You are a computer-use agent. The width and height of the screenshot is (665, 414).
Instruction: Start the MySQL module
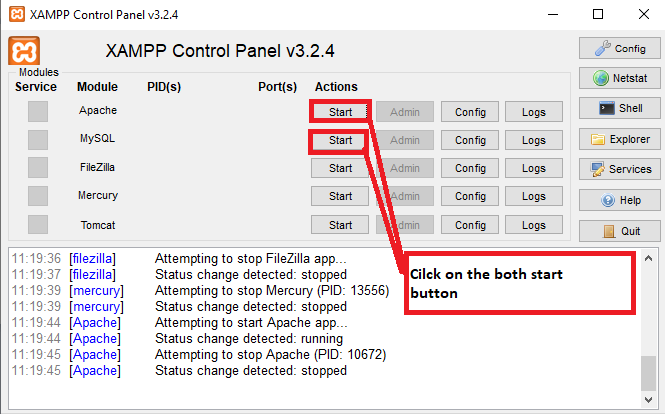coord(340,140)
